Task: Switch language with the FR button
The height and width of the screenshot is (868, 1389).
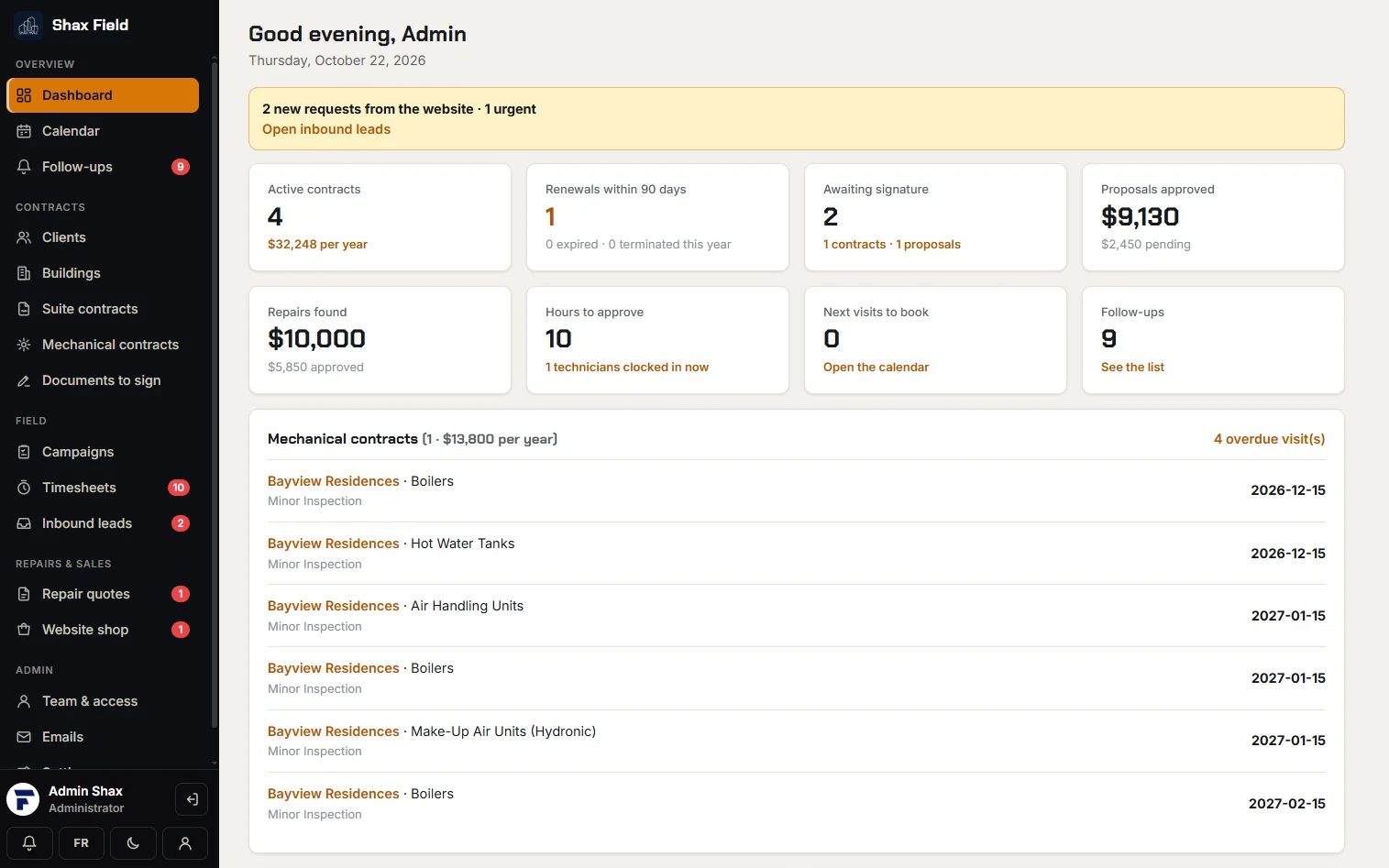Action: tap(82, 843)
